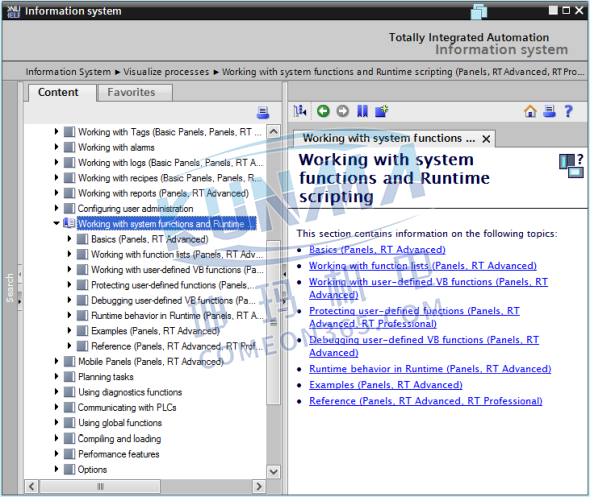
Task: Print the topic via toolbar printer icon
Action: click(x=549, y=111)
